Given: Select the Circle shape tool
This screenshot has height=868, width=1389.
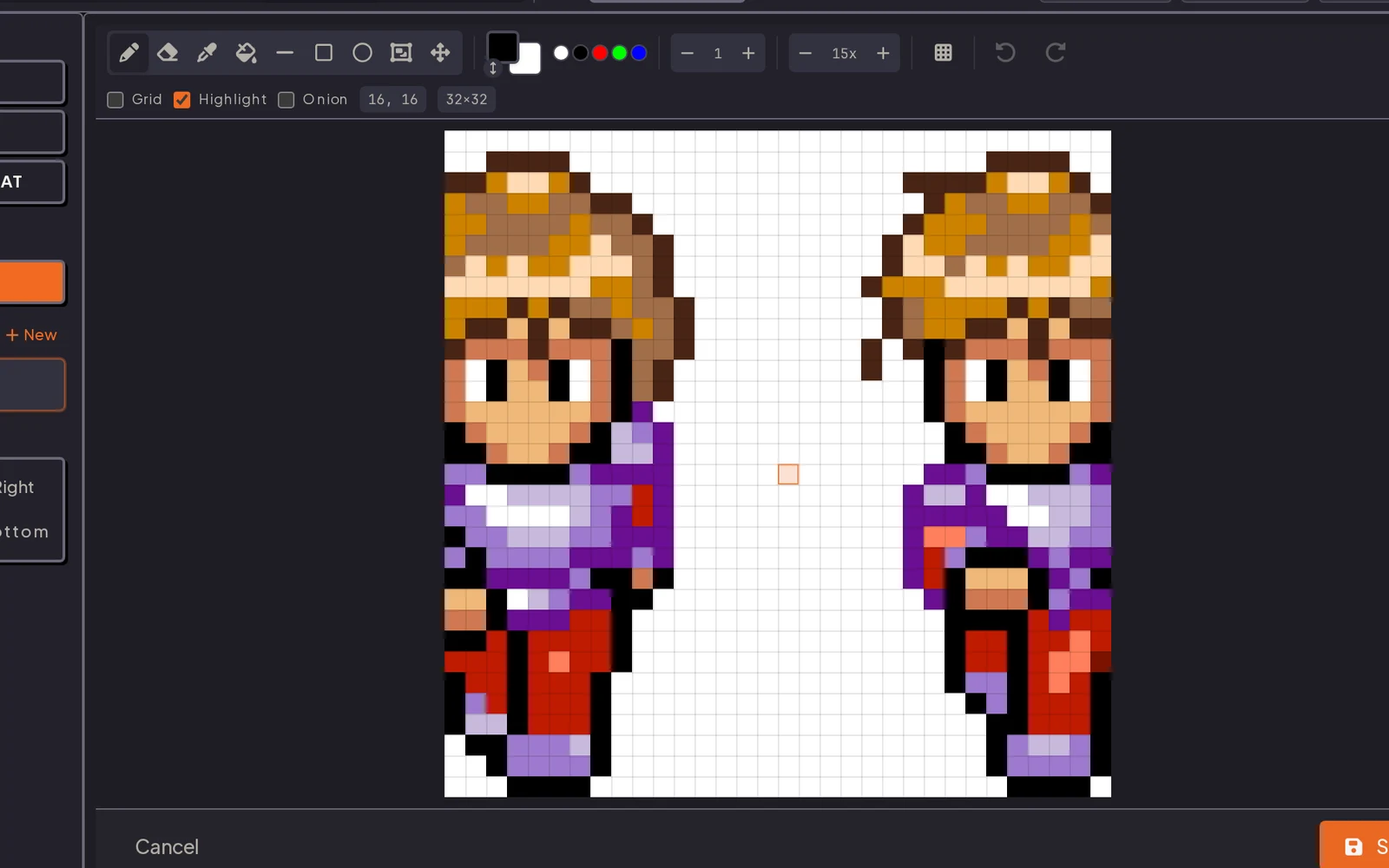Looking at the screenshot, I should pos(363,53).
